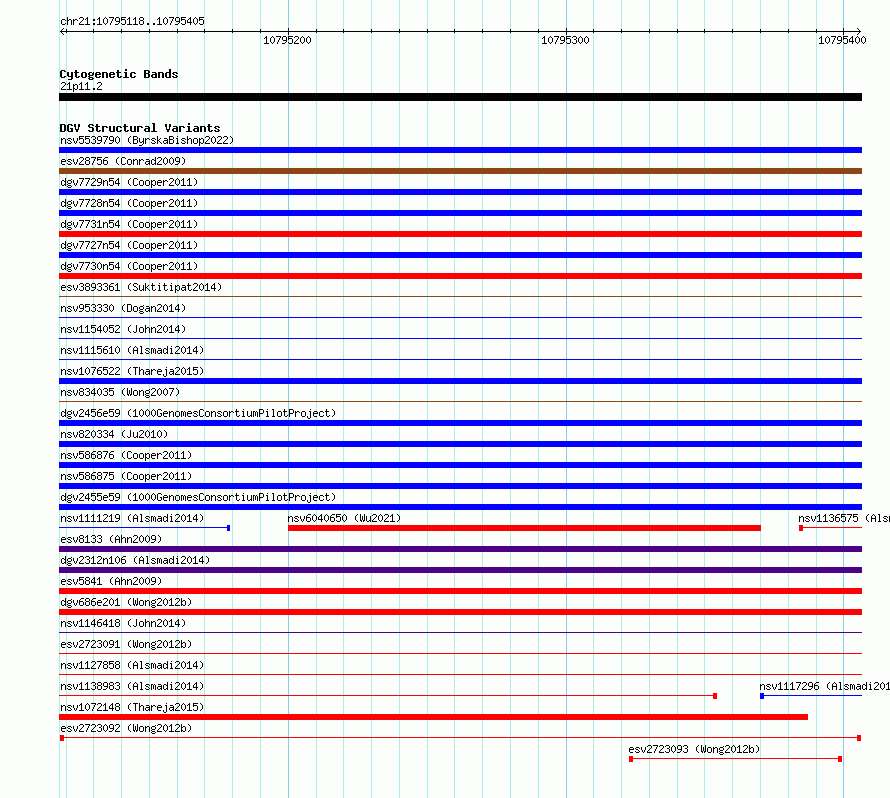Open nsv1115610 (Alsmadi2014) variant
890x798 pixels.
pyautogui.click(x=132, y=350)
